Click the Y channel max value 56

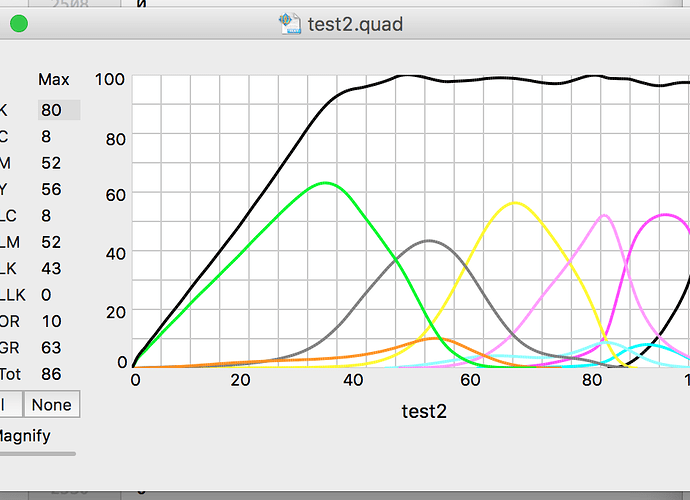(x=52, y=189)
